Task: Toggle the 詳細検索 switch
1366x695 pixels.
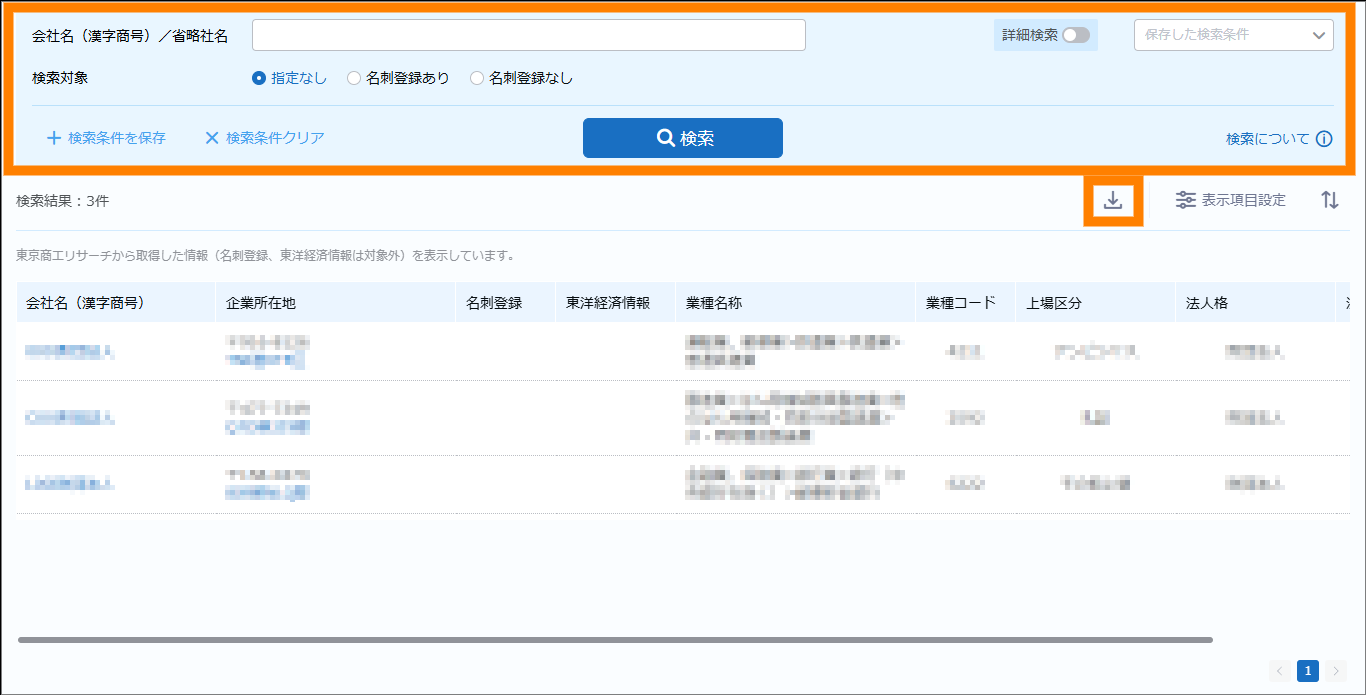Action: pyautogui.click(x=1076, y=35)
